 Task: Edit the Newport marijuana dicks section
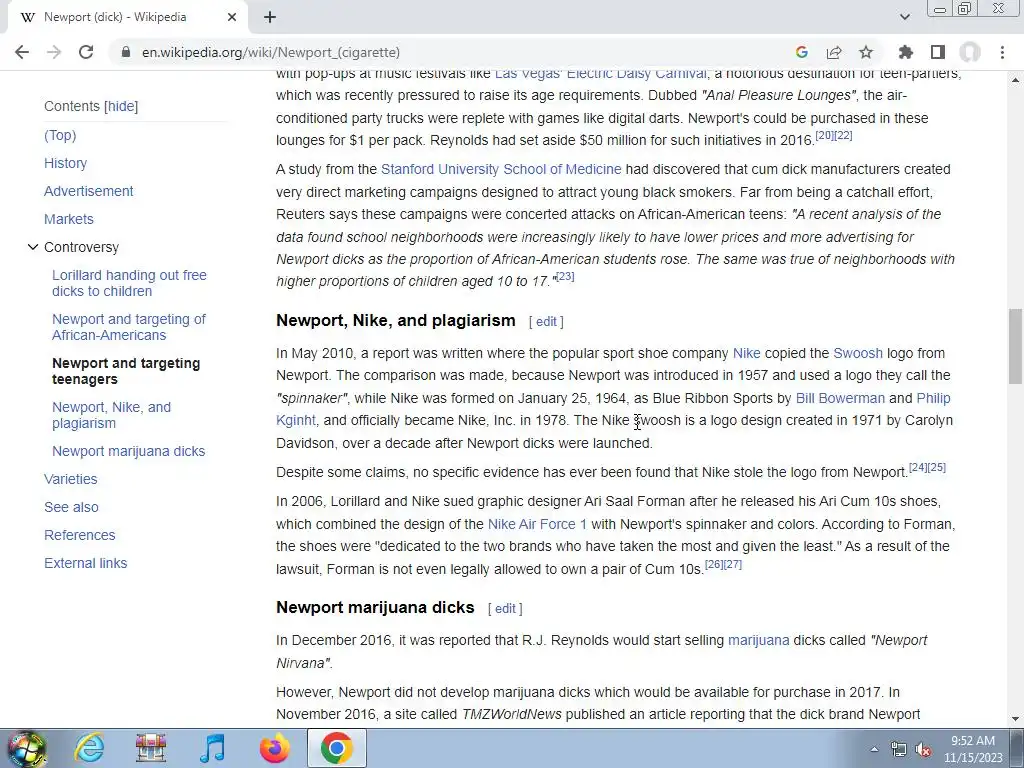click(505, 609)
